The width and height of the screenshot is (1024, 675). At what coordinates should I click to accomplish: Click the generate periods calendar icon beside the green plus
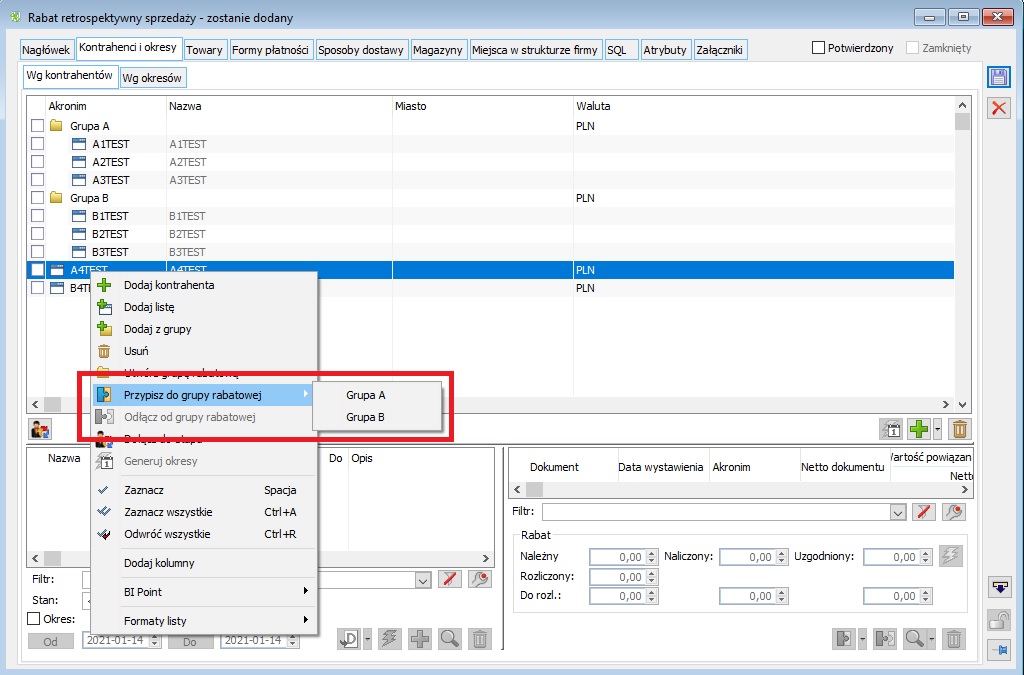click(891, 429)
